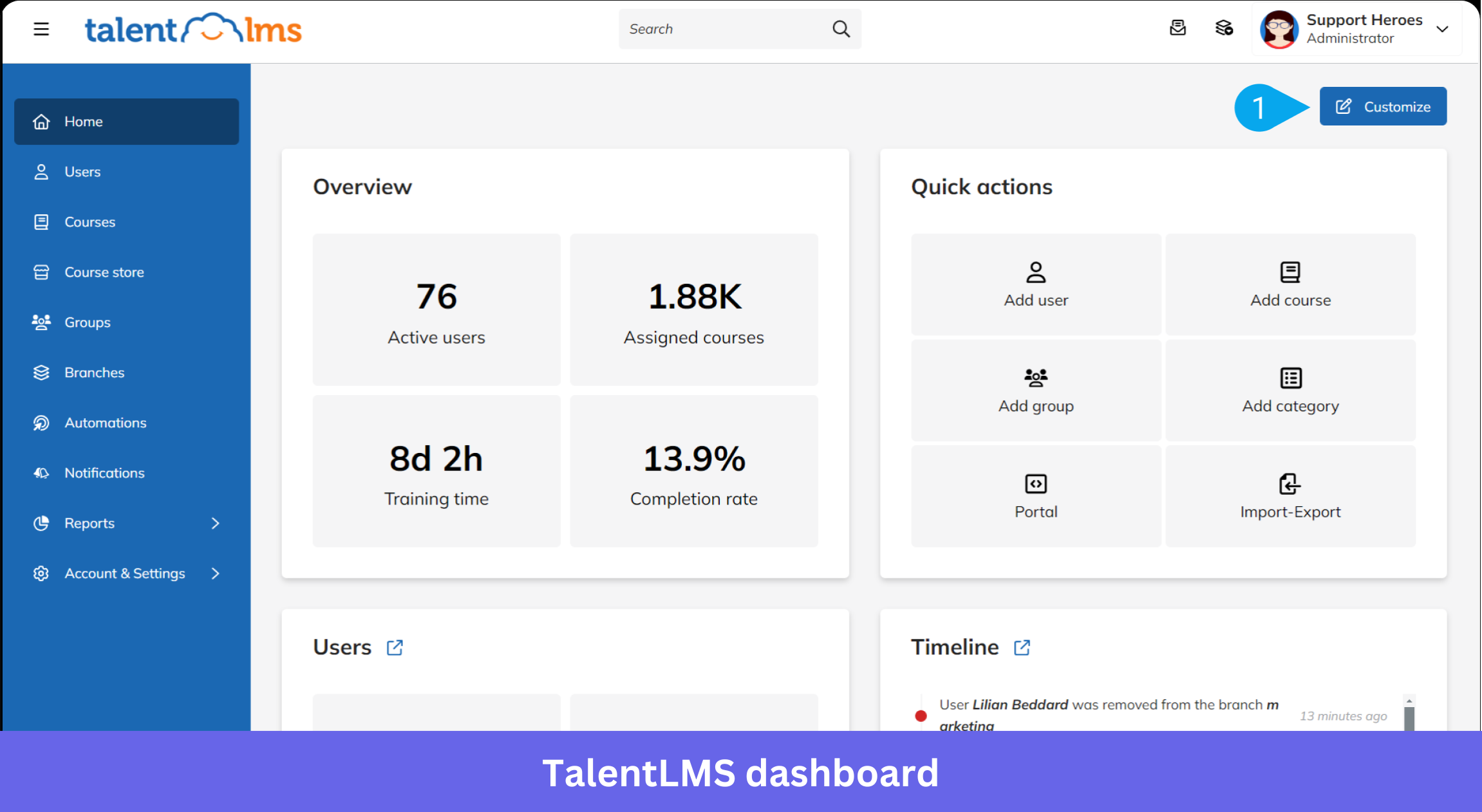Click the Branches layers icon in sidebar
The width and height of the screenshot is (1482, 812).
41,373
